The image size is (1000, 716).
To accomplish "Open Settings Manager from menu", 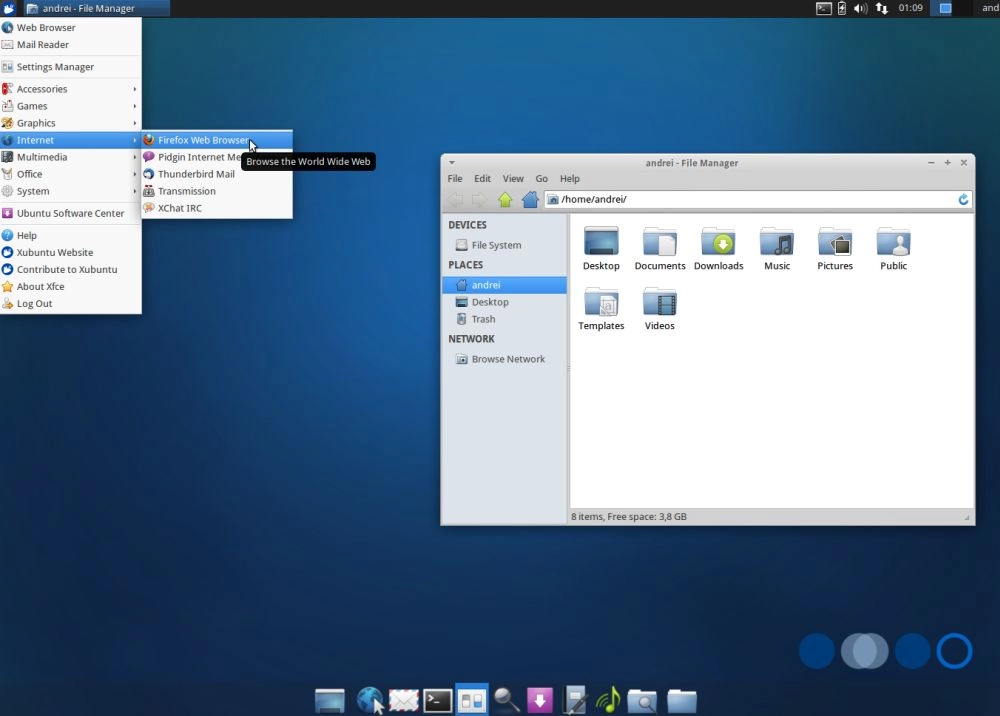I will tap(70, 67).
